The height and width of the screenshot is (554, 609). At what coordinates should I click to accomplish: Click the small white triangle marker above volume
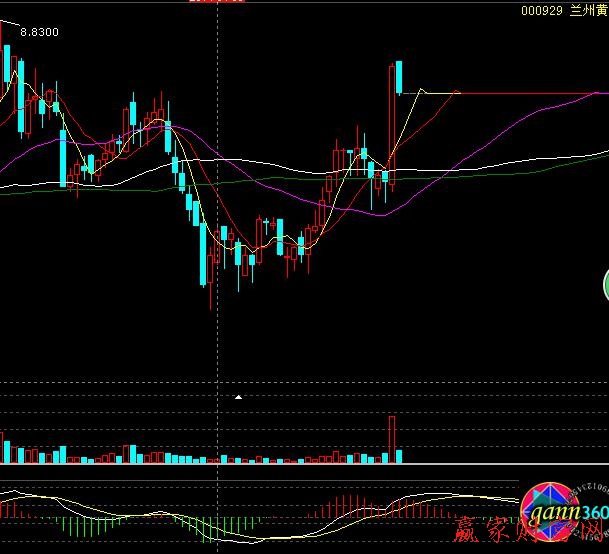(x=238, y=397)
